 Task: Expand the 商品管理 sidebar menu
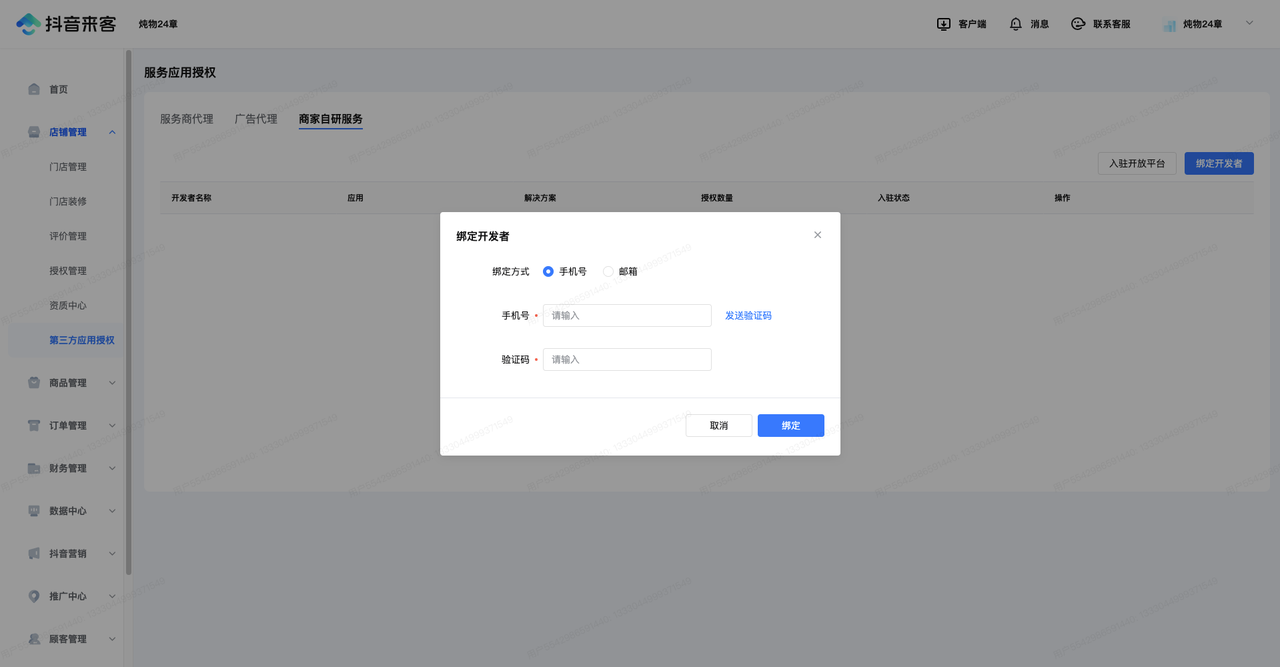tap(112, 383)
